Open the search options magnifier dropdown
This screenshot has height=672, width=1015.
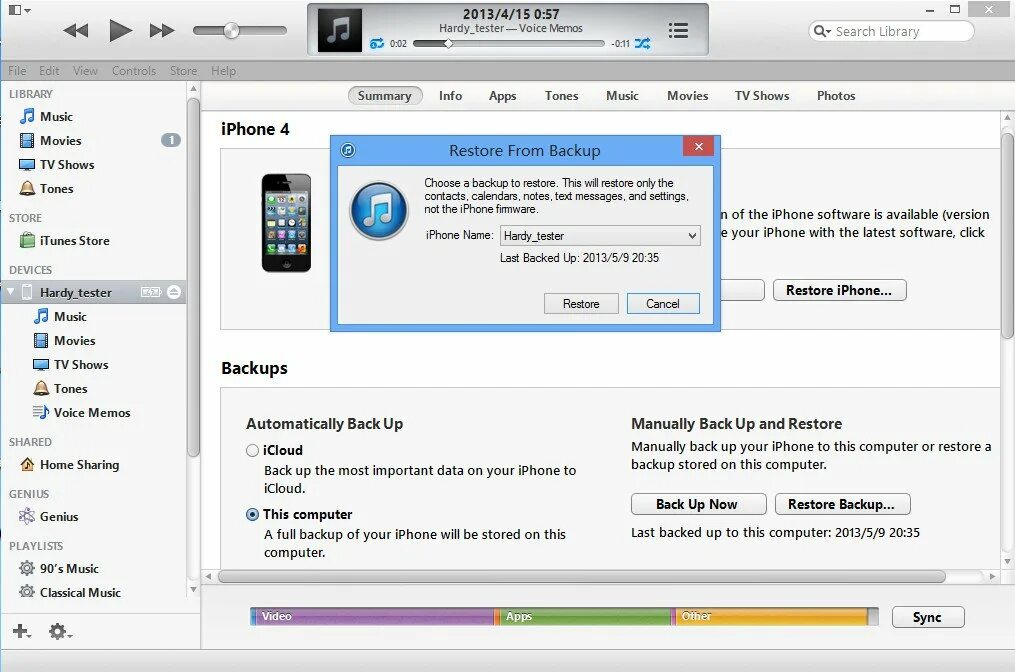[821, 31]
